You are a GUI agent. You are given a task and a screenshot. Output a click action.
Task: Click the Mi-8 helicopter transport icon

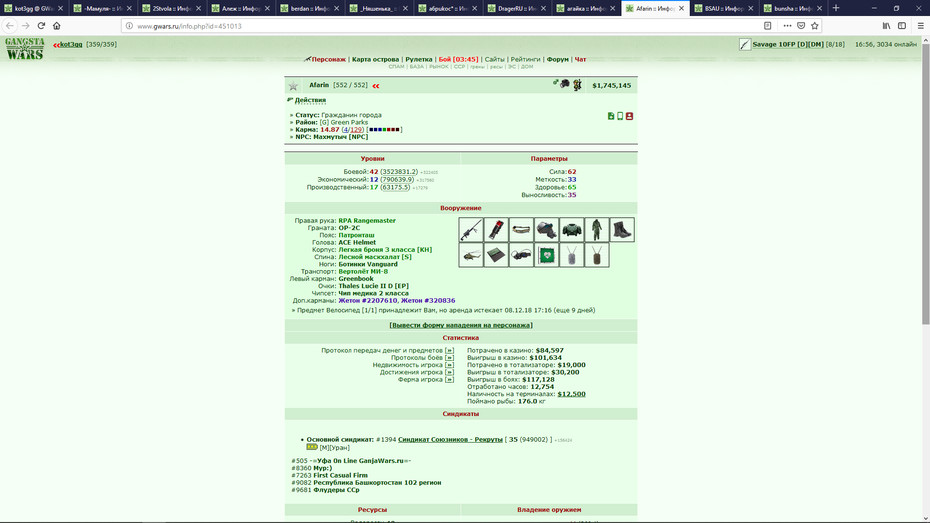(x=471, y=255)
